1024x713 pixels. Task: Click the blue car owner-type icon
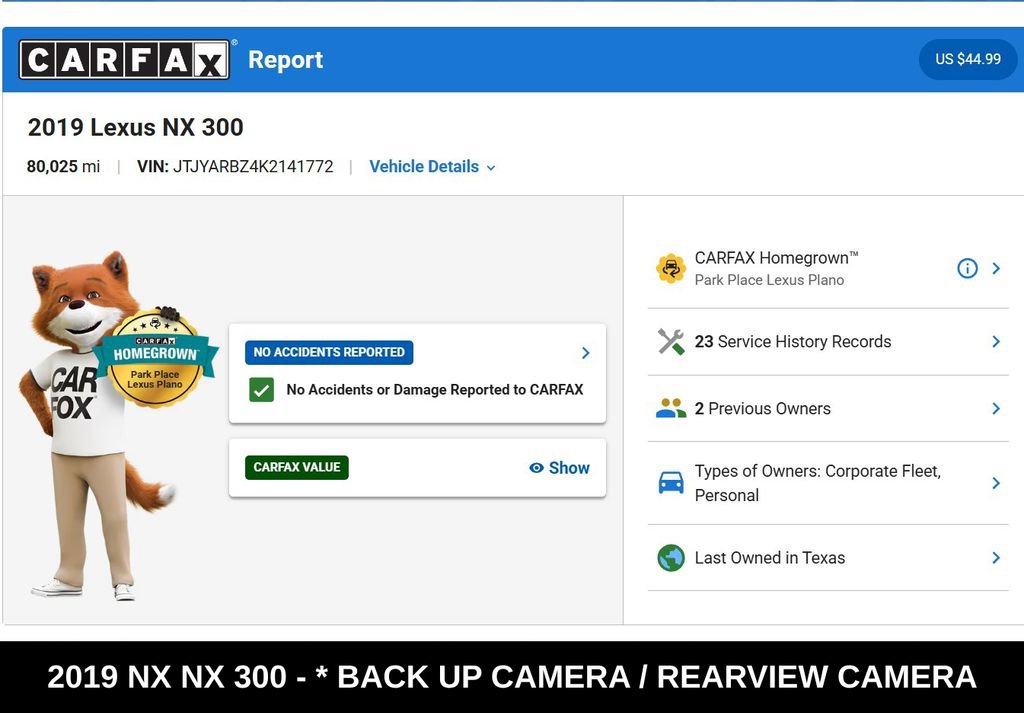pyautogui.click(x=671, y=483)
